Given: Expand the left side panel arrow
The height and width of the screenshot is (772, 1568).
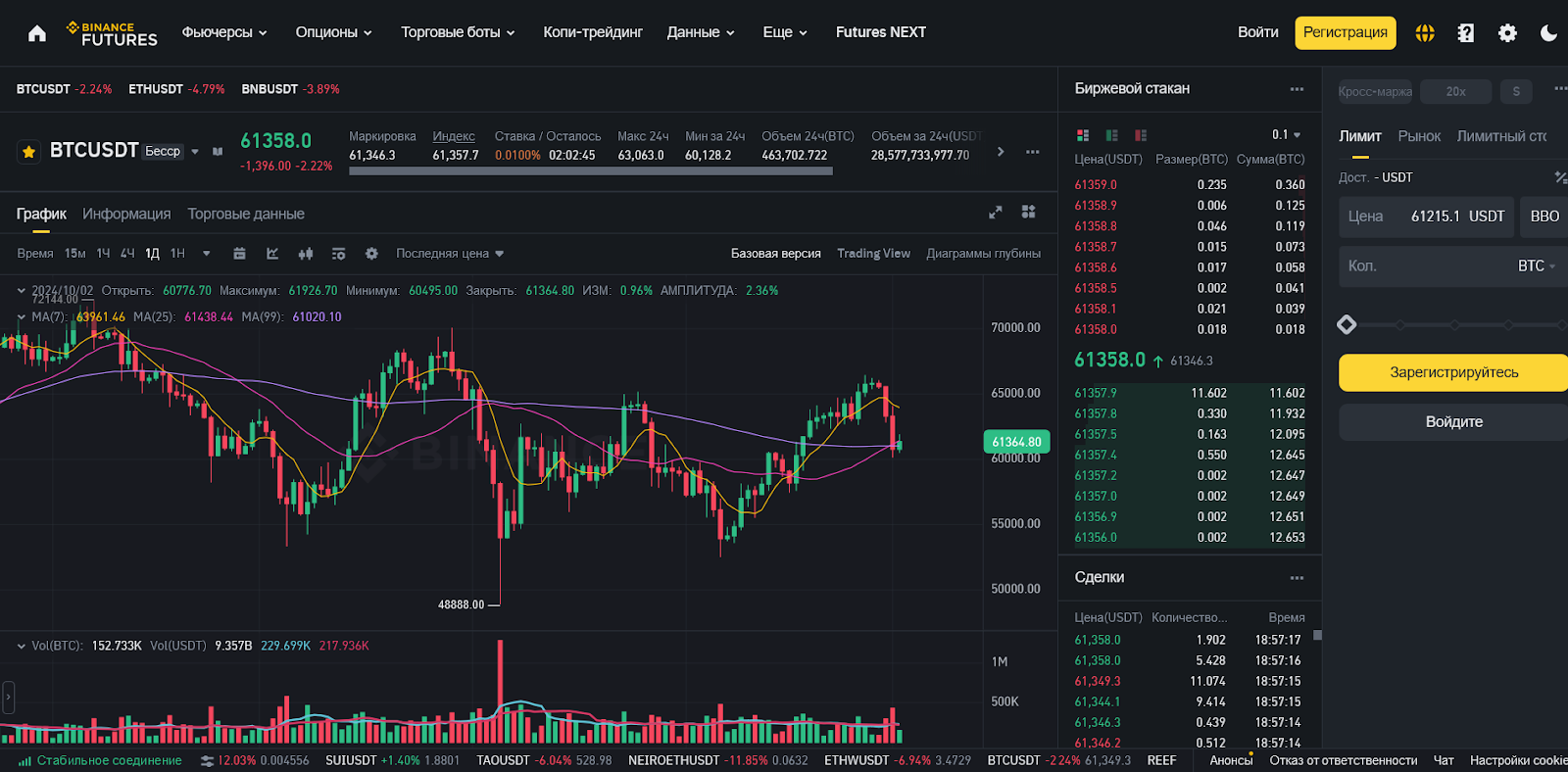Looking at the screenshot, I should coord(8,698).
